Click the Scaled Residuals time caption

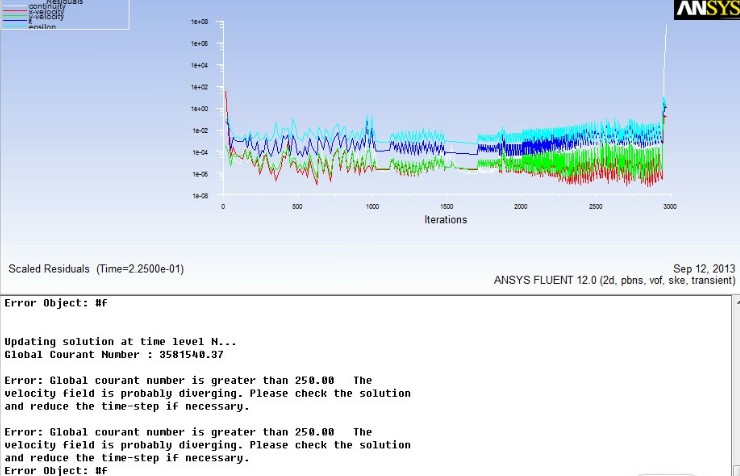coord(96,269)
